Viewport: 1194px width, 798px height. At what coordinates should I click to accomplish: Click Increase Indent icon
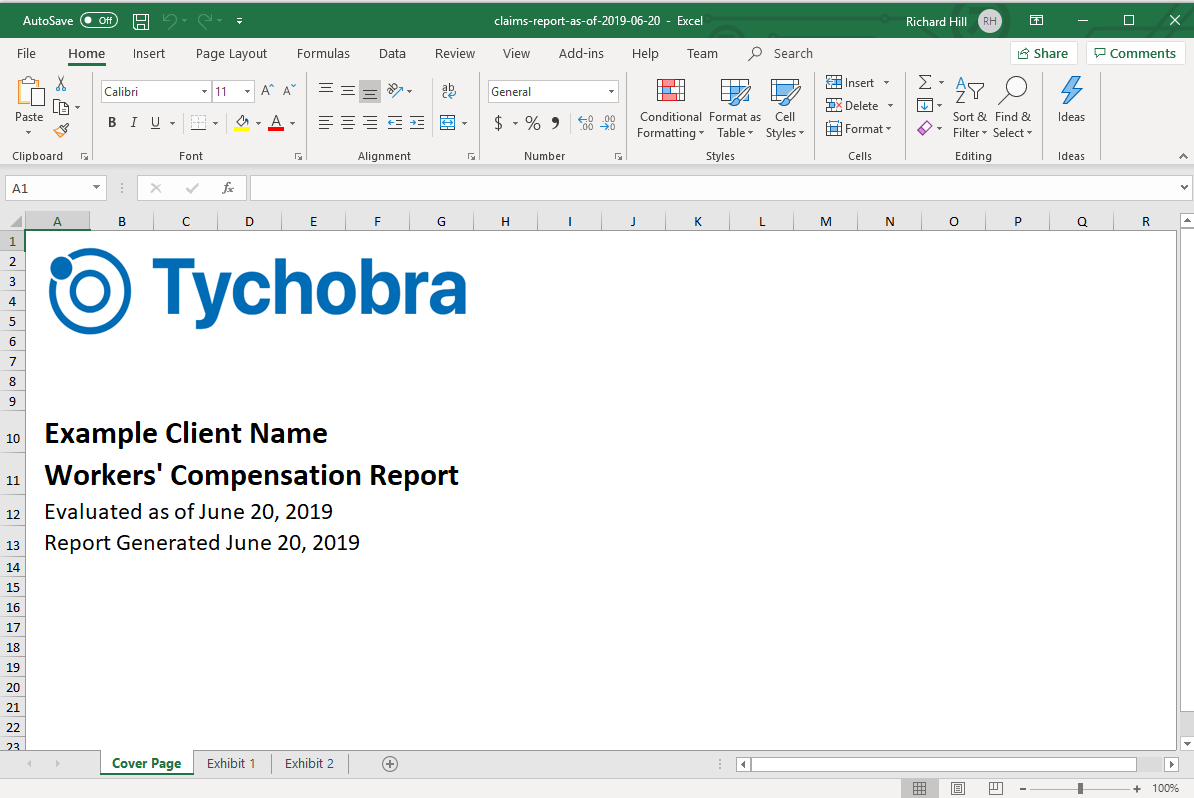coord(417,123)
